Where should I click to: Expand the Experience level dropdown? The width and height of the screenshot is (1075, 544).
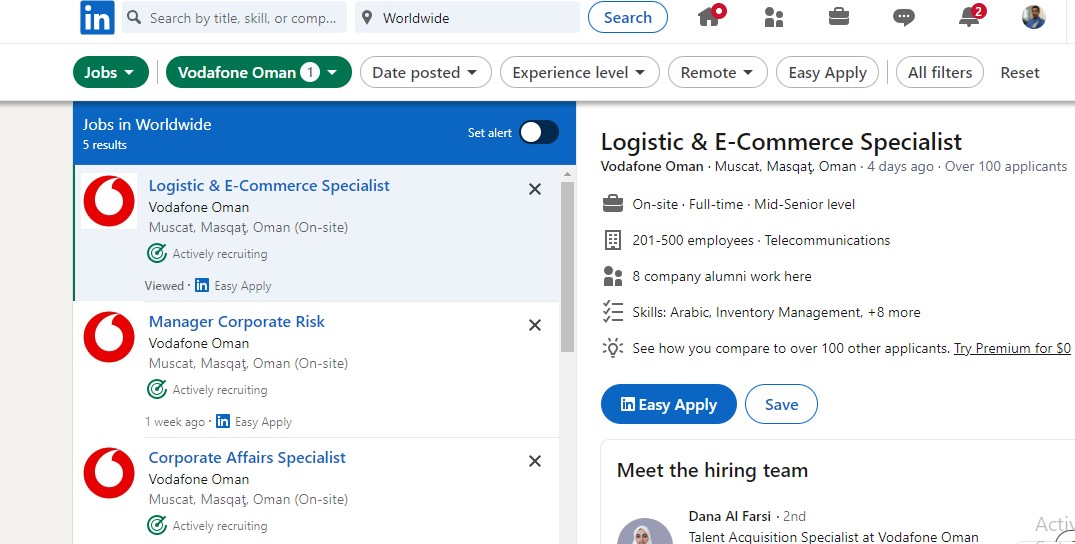coord(579,72)
